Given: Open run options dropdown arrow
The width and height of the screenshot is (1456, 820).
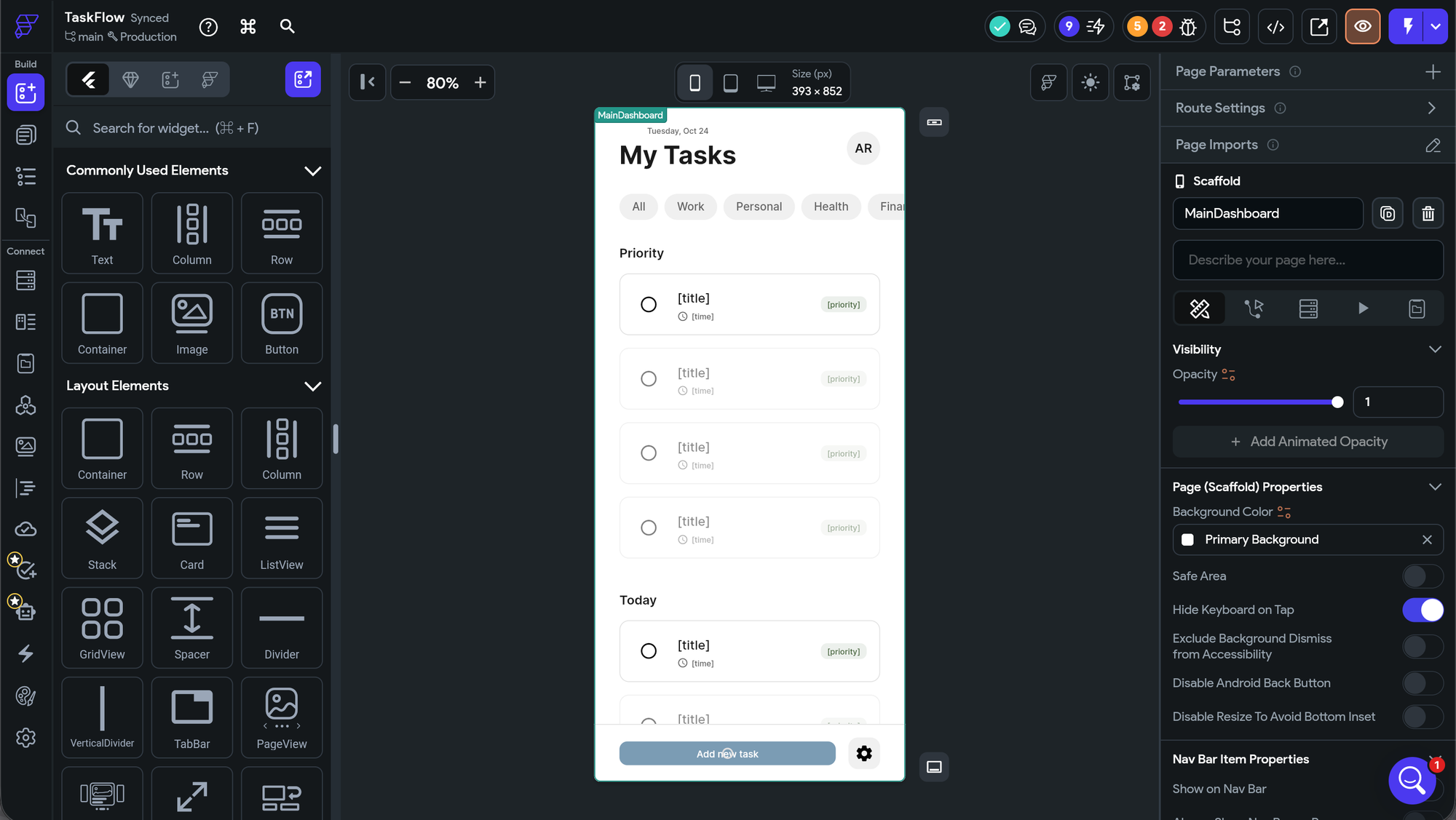Looking at the screenshot, I should (1436, 27).
